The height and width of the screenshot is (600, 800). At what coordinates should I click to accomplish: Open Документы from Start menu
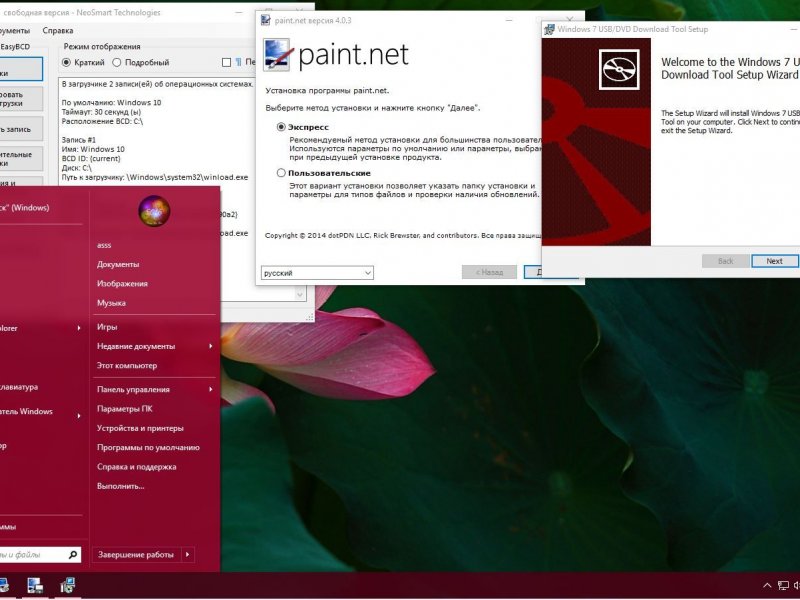click(118, 264)
